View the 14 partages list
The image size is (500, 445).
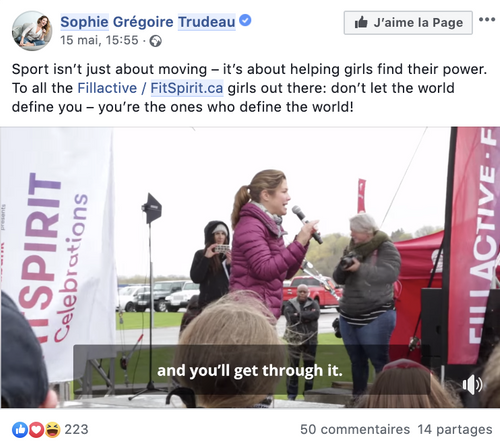tap(455, 430)
